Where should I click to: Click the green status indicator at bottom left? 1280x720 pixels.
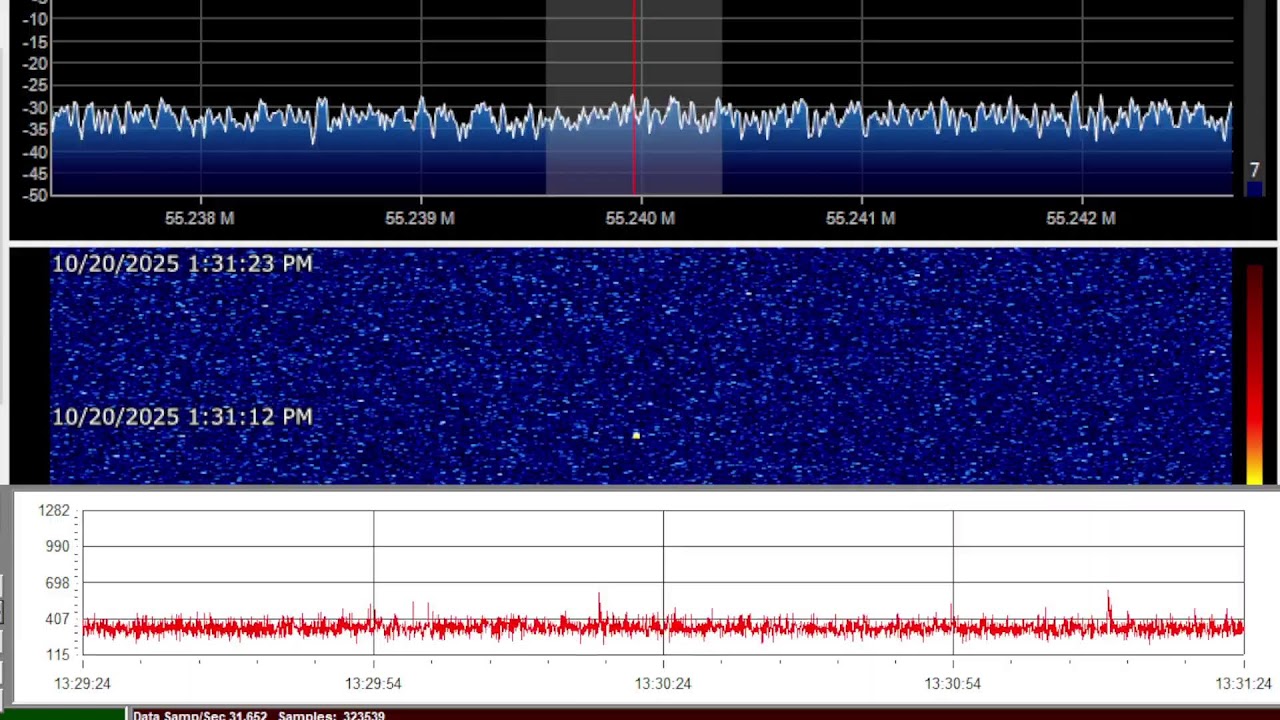point(62,714)
